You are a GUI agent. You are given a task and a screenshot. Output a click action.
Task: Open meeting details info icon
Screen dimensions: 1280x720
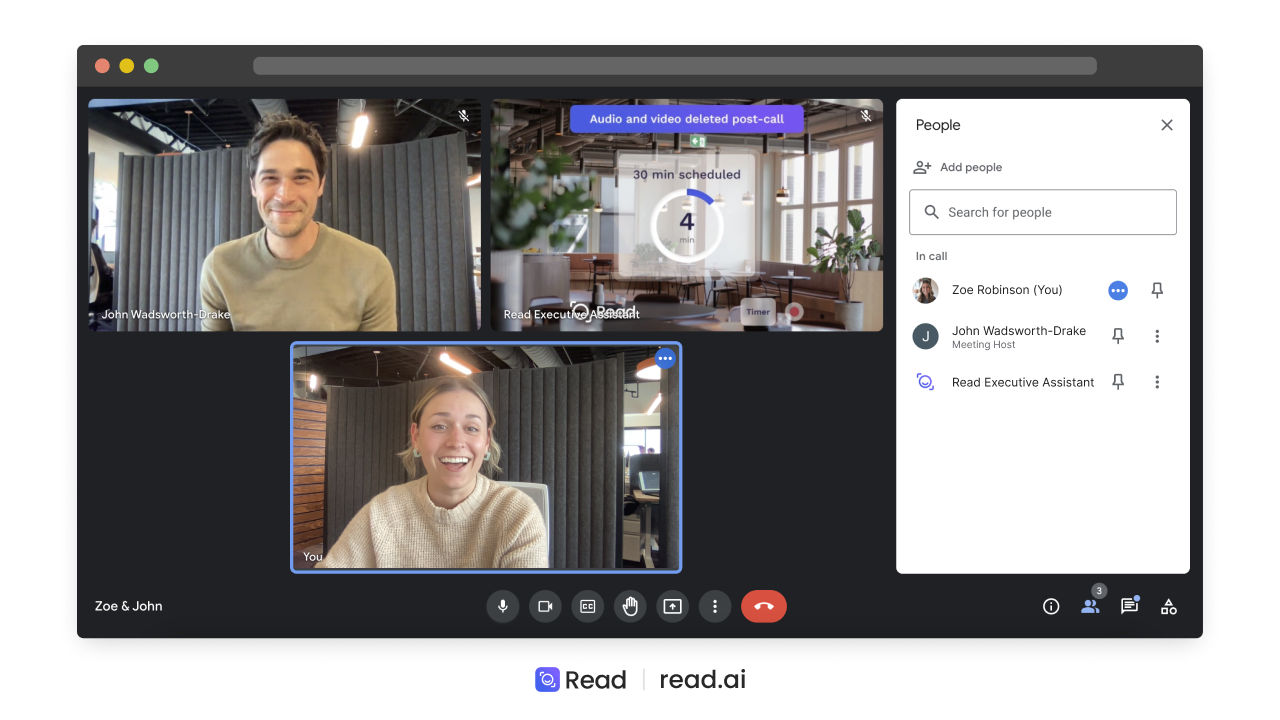point(1051,606)
